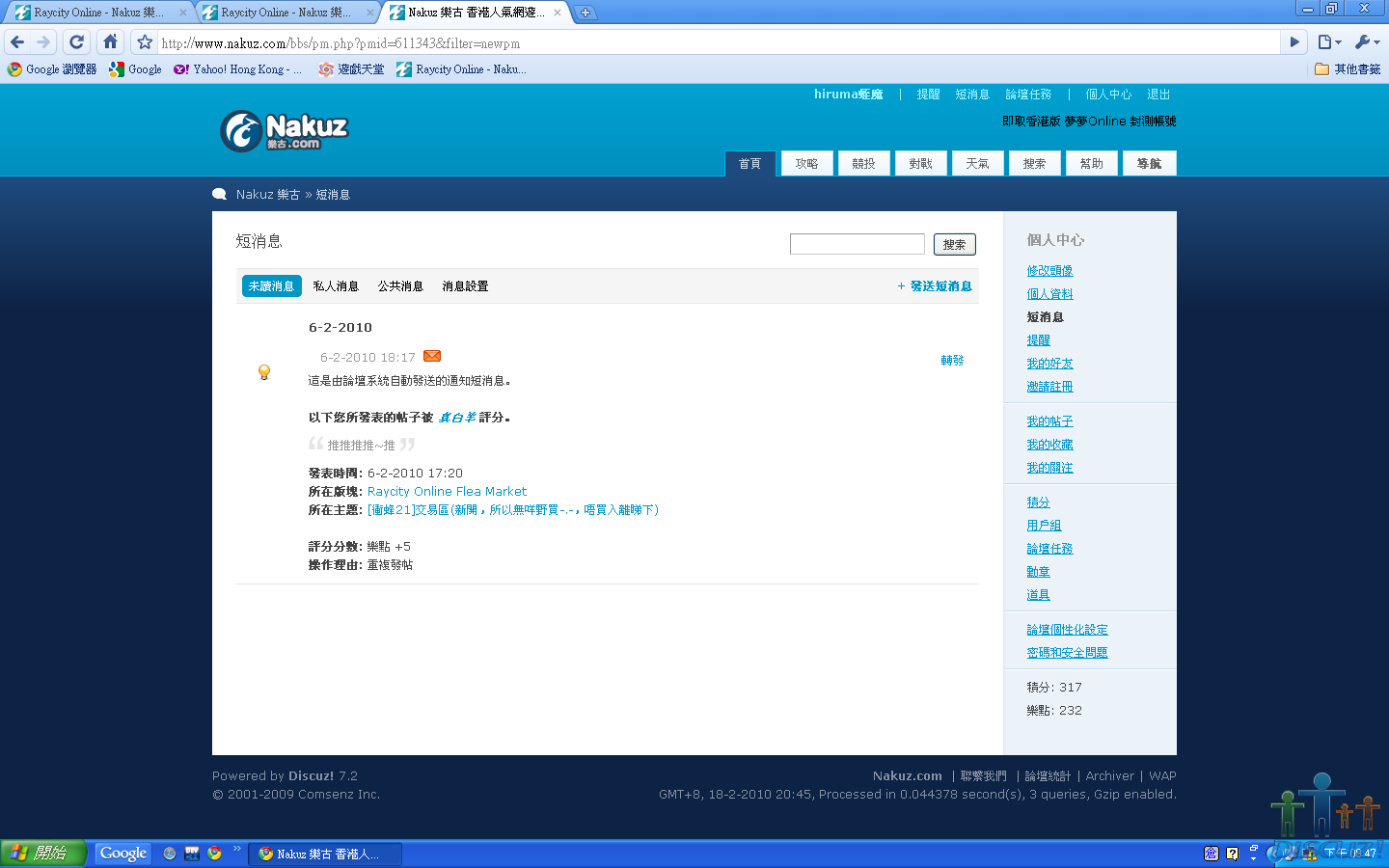Open the Chrome wrench settings menu

click(x=1366, y=42)
